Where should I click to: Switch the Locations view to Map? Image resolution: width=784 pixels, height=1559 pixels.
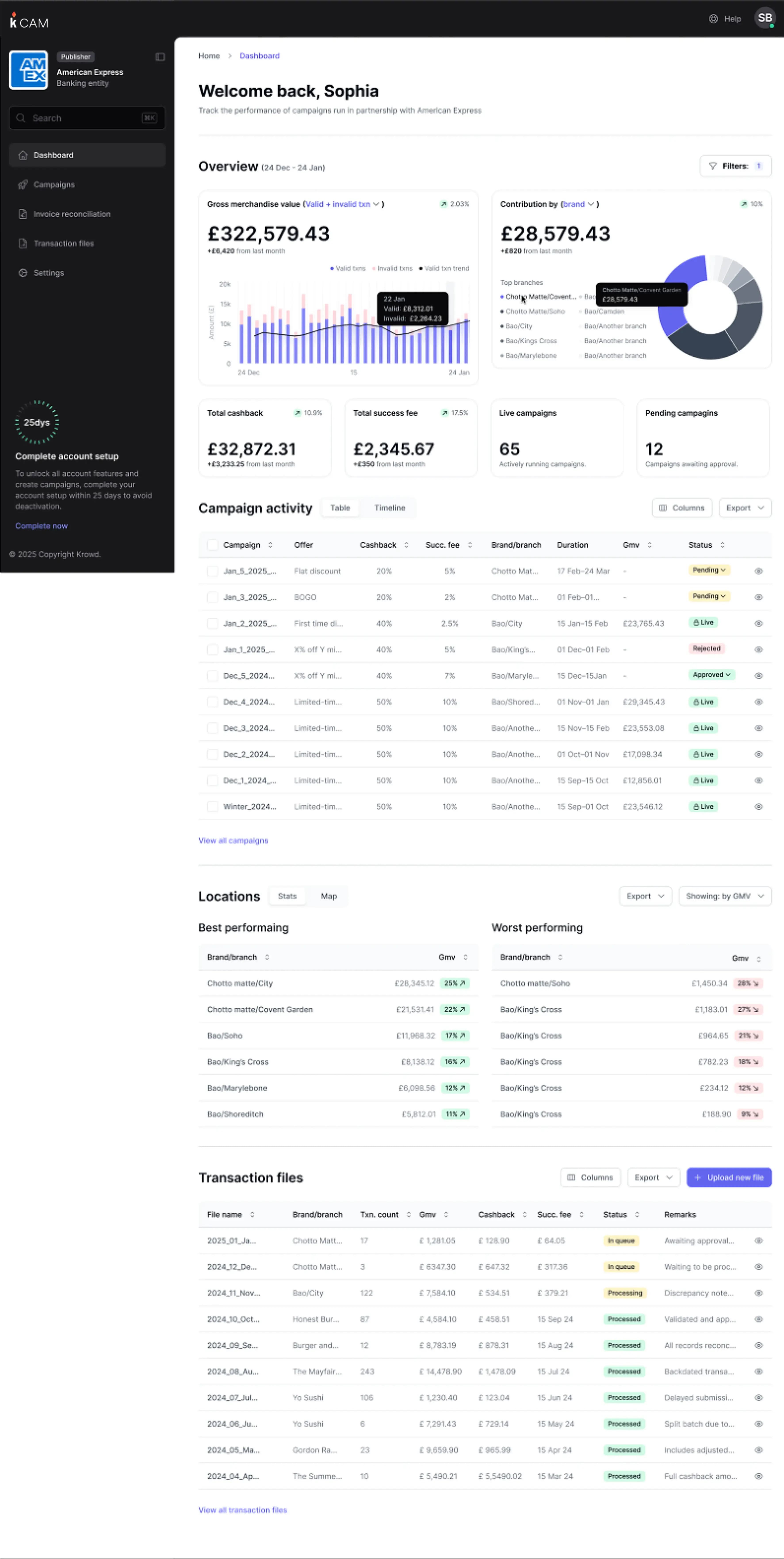coord(329,896)
